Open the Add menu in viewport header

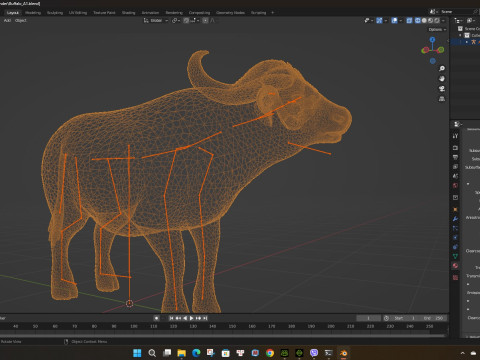pyautogui.click(x=7, y=20)
